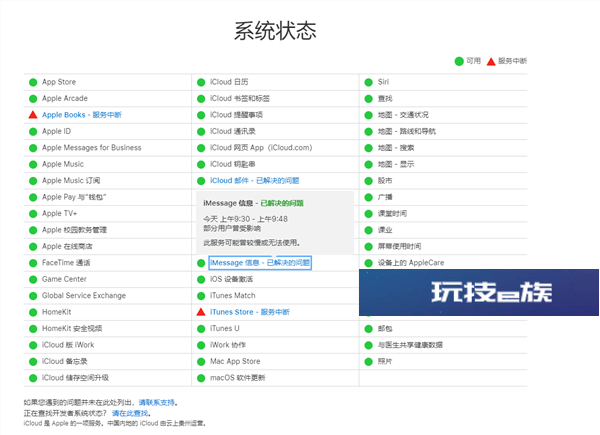Click the iCloud 版 iWork entry
Image resolution: width=600 pixels, height=435 pixels.
pos(68,345)
